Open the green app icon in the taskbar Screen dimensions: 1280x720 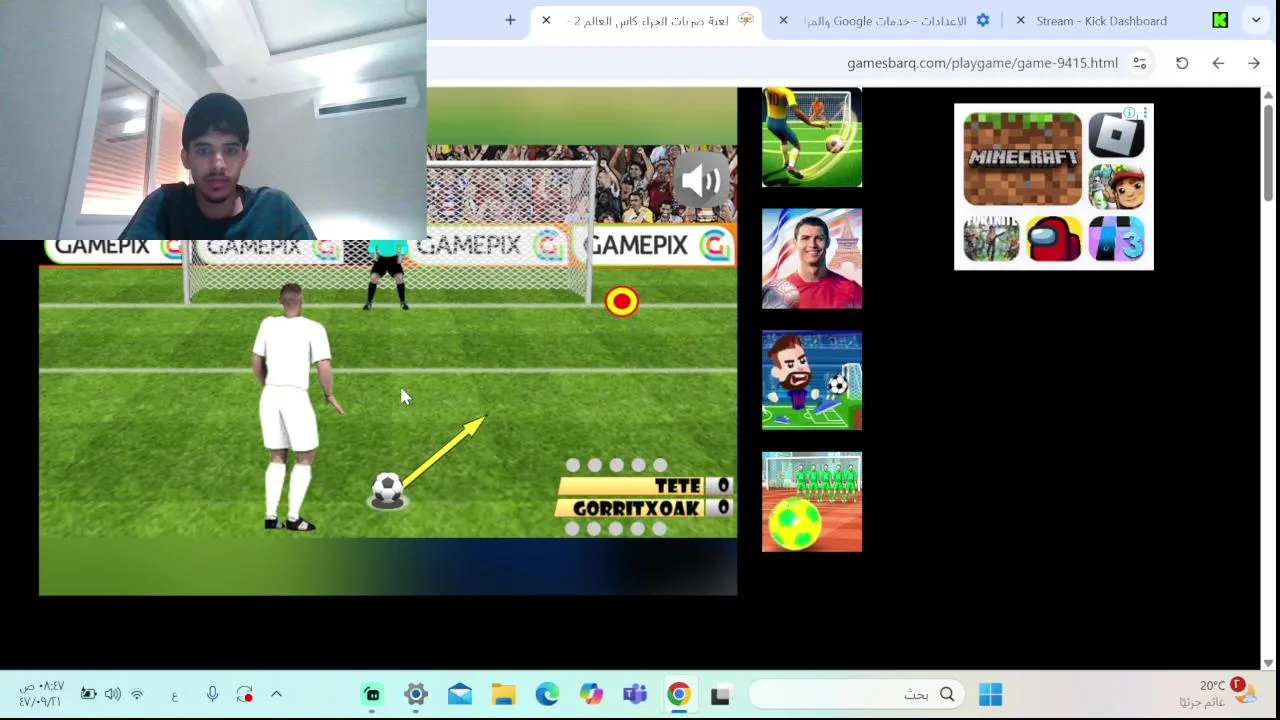coord(372,694)
